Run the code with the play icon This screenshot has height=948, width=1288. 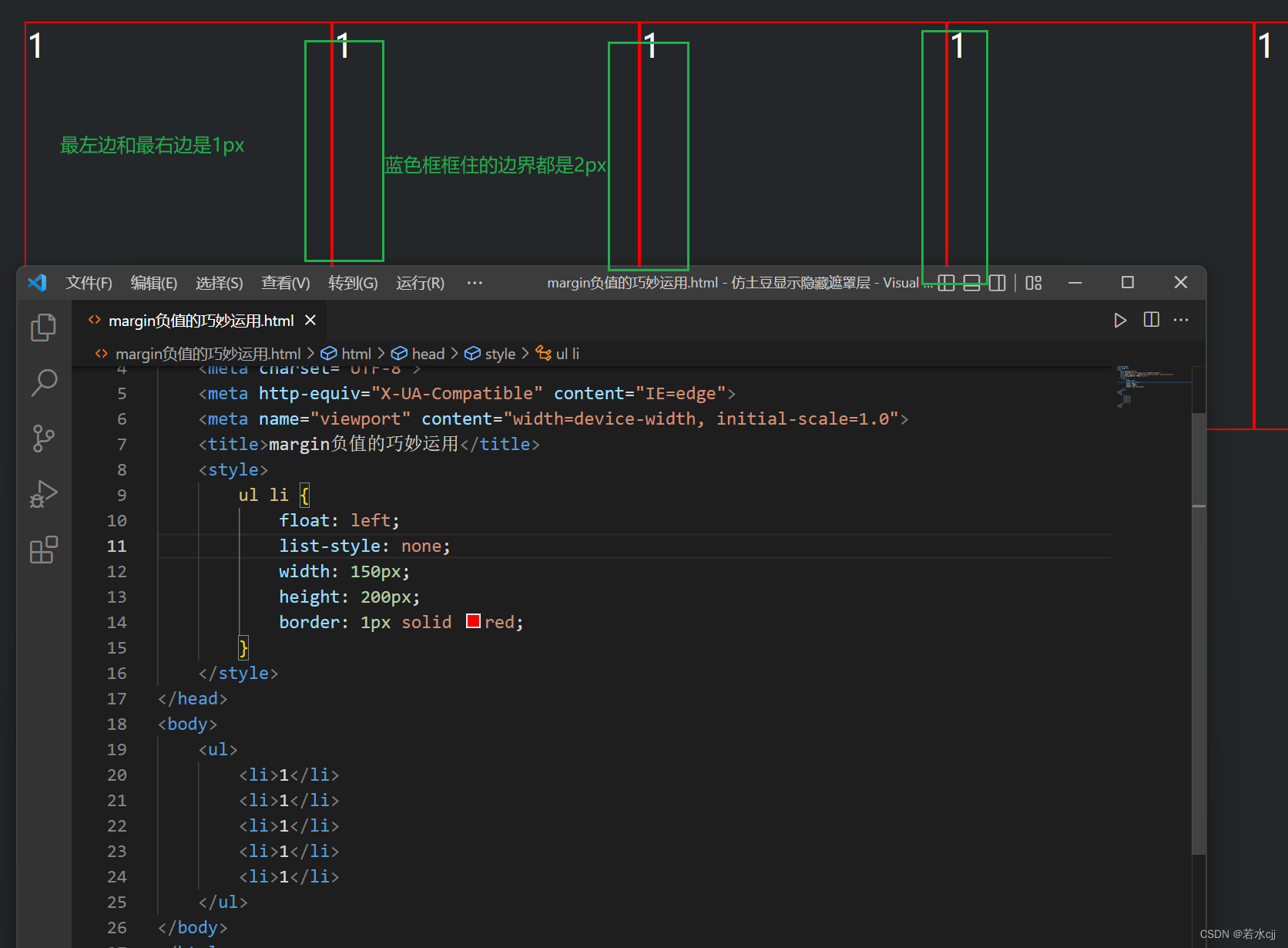point(1120,320)
